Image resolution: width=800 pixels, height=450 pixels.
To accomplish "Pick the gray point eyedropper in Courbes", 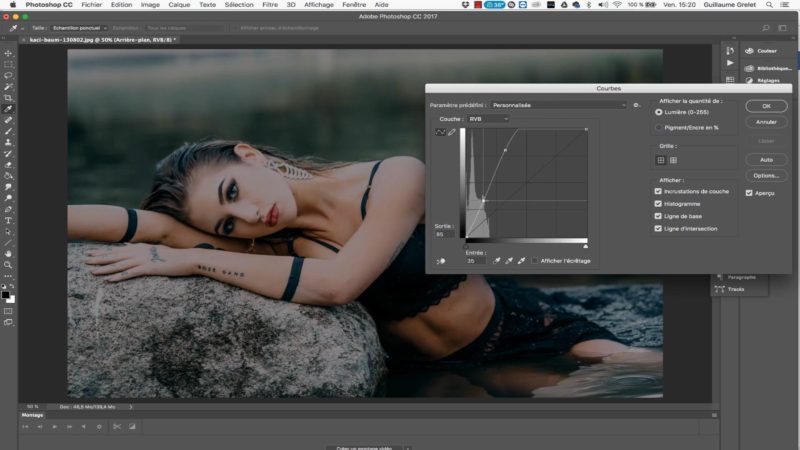I will coord(509,261).
